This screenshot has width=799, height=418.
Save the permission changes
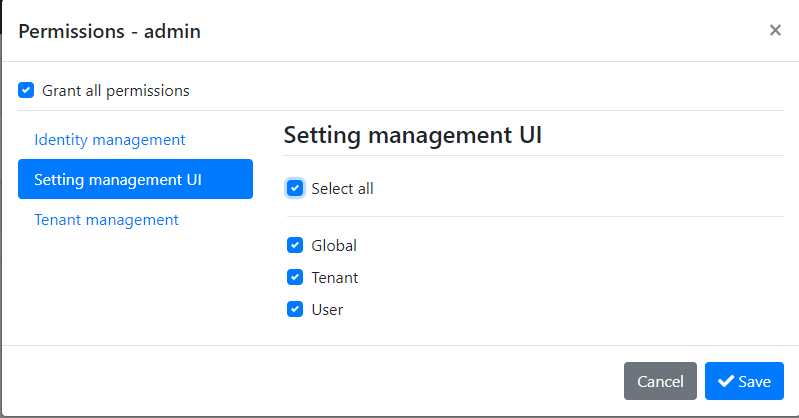click(744, 381)
